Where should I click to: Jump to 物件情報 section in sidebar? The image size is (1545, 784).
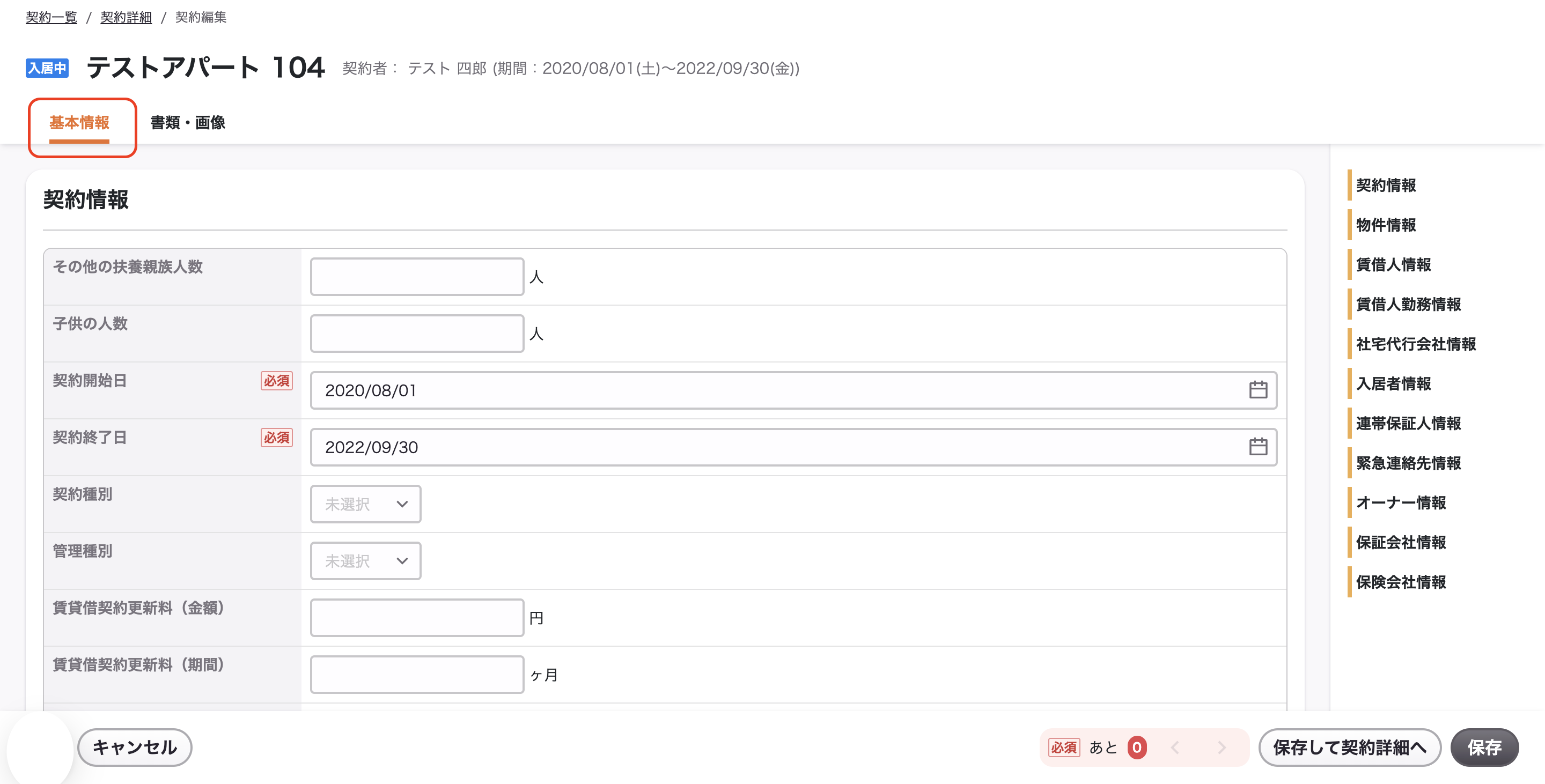[1386, 225]
